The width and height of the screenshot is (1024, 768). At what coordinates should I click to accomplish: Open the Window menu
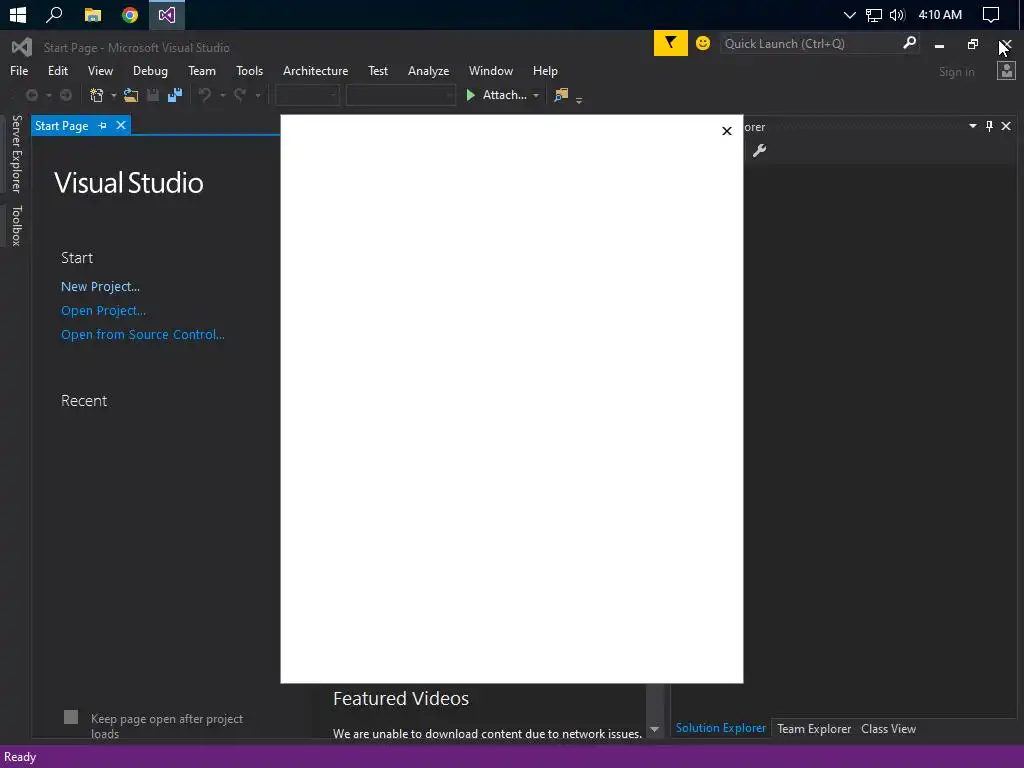[490, 71]
